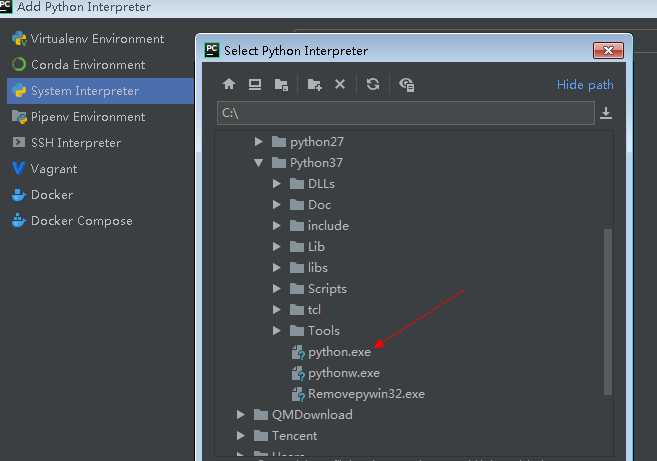The width and height of the screenshot is (657, 461).
Task: Refresh the file tree
Action: tap(373, 84)
